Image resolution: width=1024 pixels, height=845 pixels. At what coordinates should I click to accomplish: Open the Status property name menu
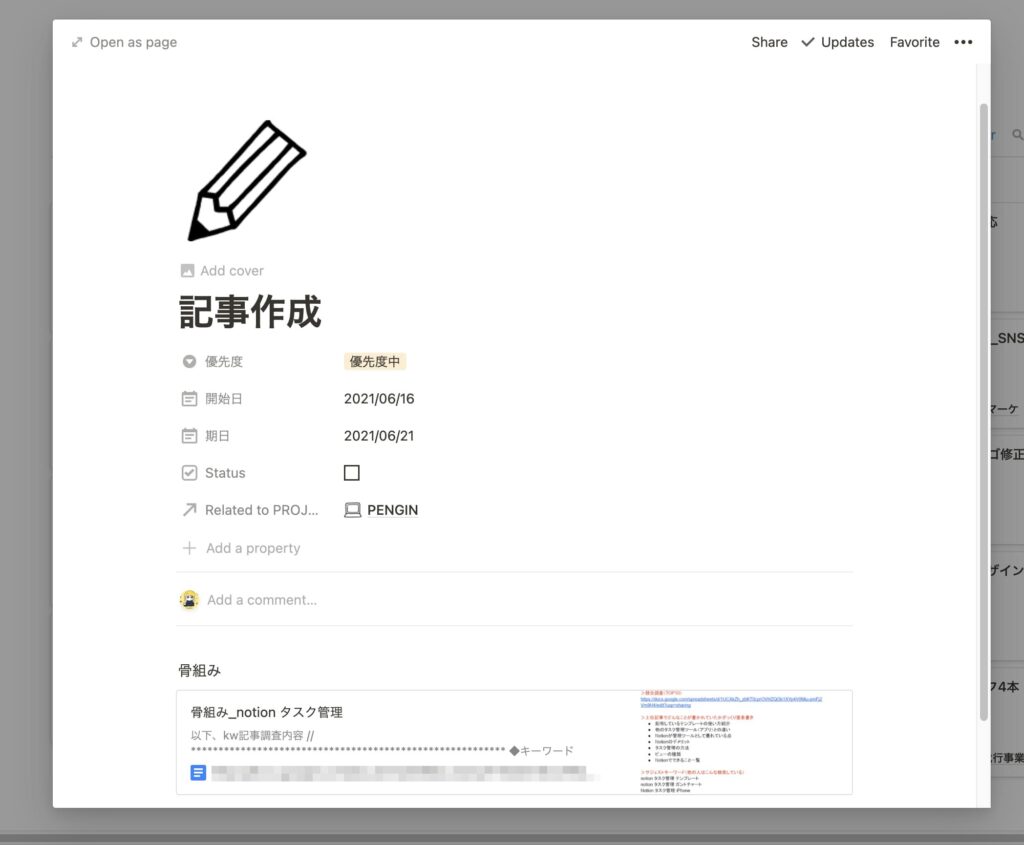[x=225, y=473]
